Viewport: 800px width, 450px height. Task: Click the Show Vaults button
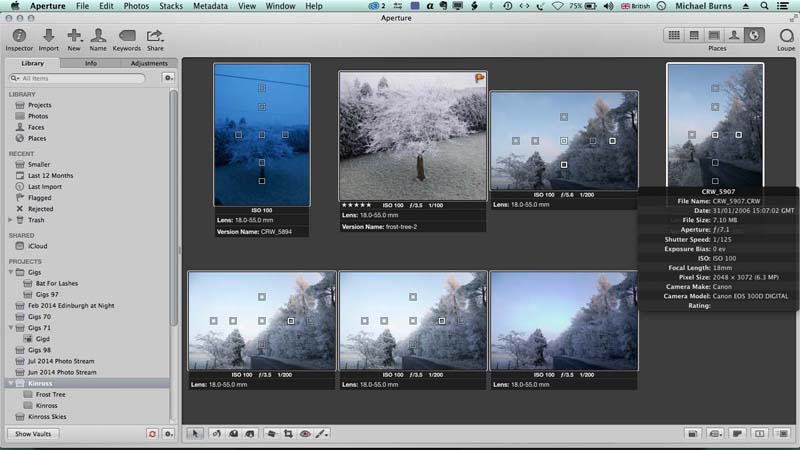coord(33,434)
